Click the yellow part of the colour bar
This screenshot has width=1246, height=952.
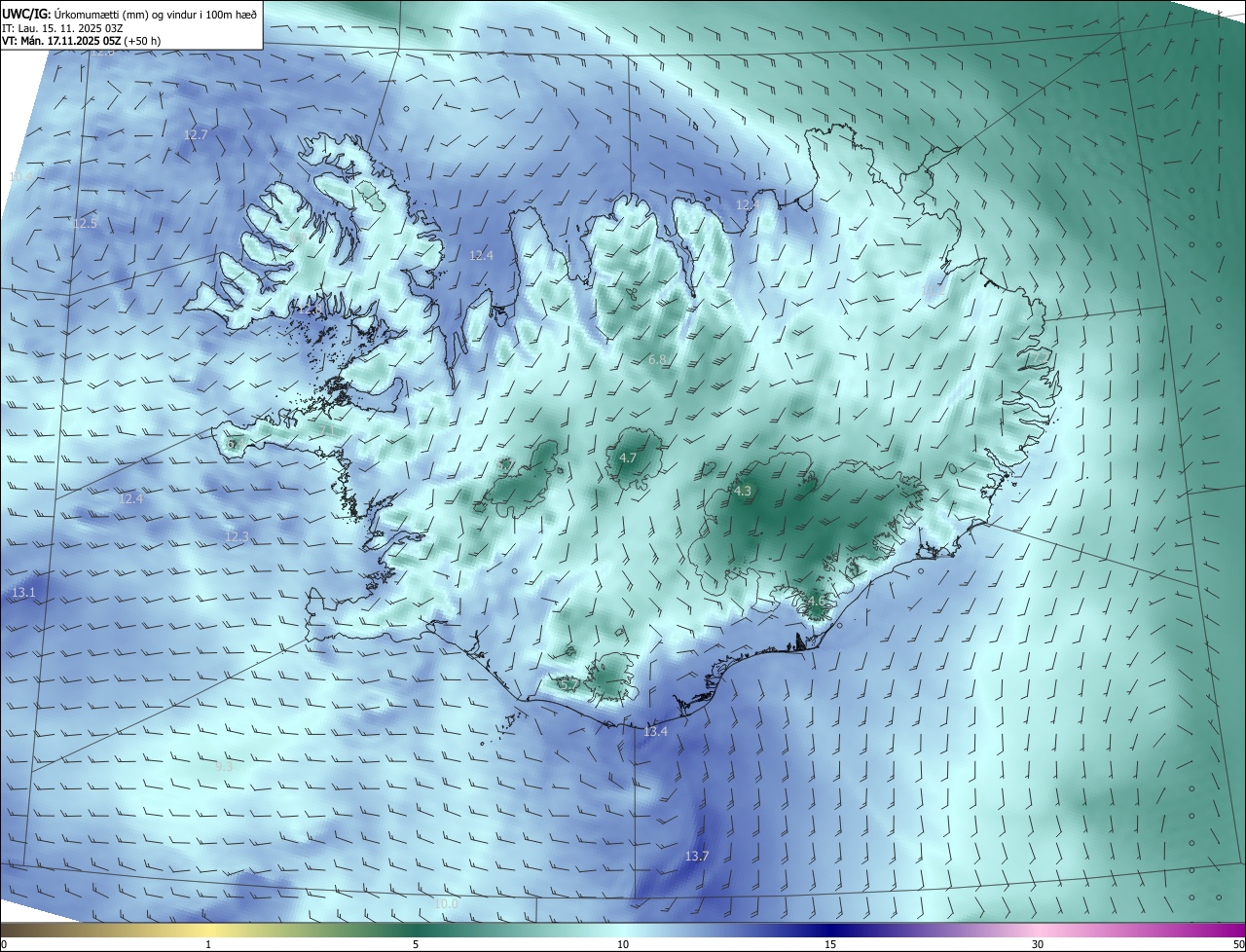209,930
